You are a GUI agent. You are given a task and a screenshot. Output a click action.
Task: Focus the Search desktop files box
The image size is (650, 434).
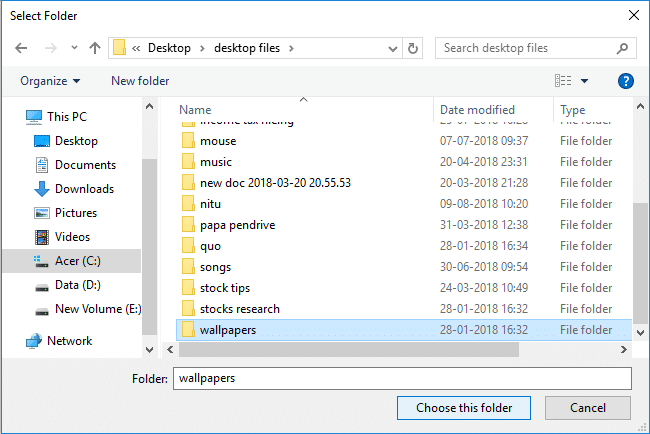tap(536, 48)
